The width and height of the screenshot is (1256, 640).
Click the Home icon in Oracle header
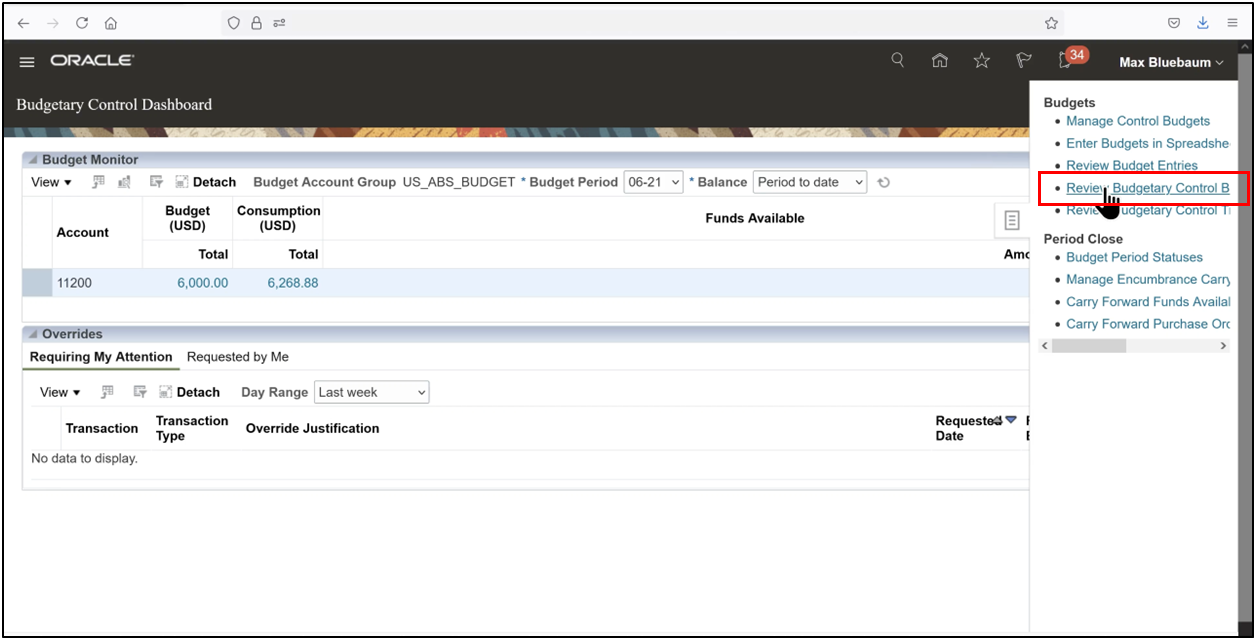pos(940,60)
